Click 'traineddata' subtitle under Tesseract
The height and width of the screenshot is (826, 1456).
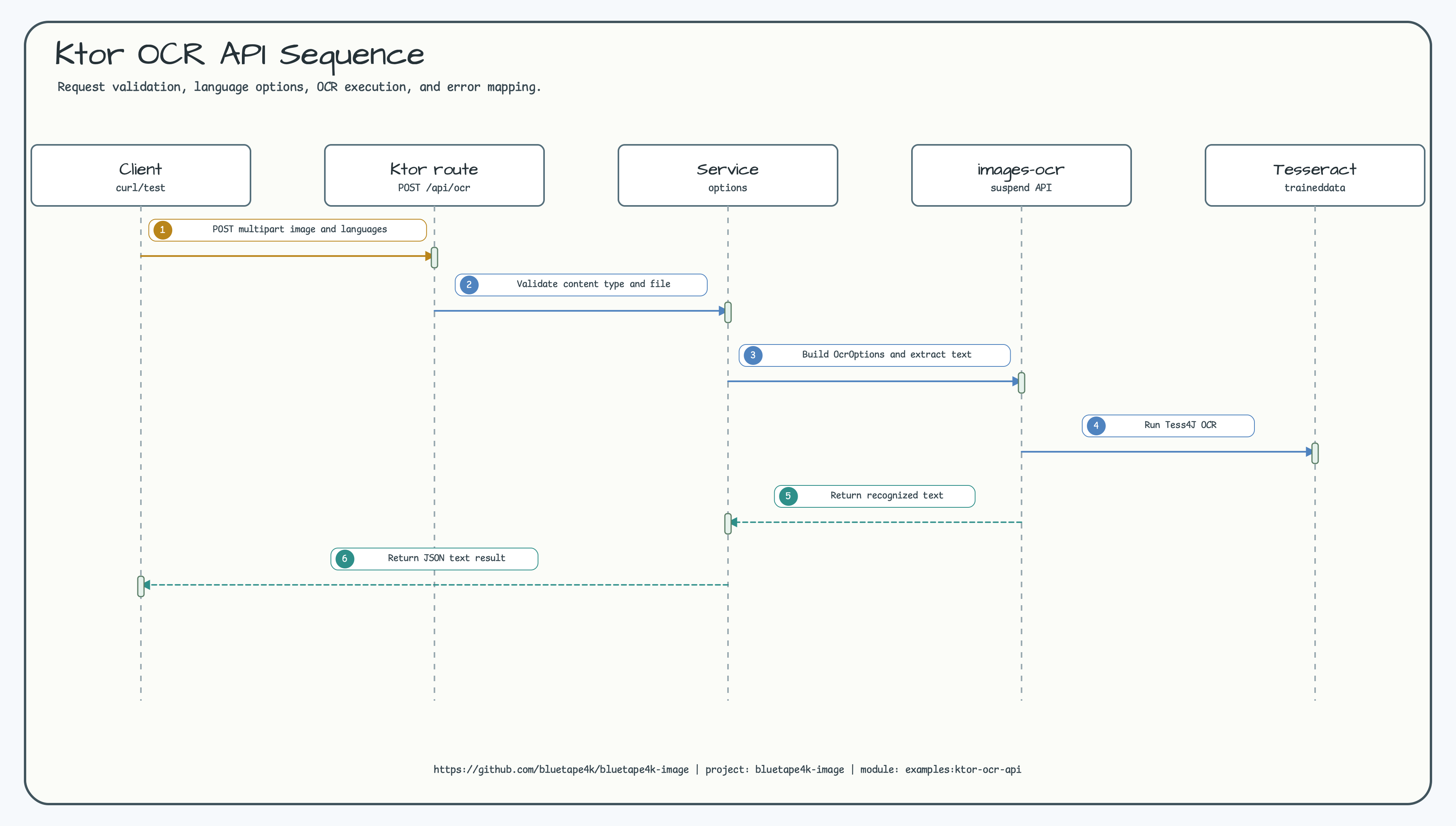click(x=1315, y=188)
